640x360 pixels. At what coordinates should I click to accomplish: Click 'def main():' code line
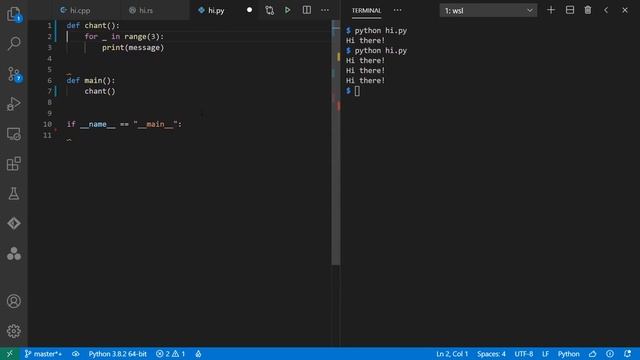91,80
